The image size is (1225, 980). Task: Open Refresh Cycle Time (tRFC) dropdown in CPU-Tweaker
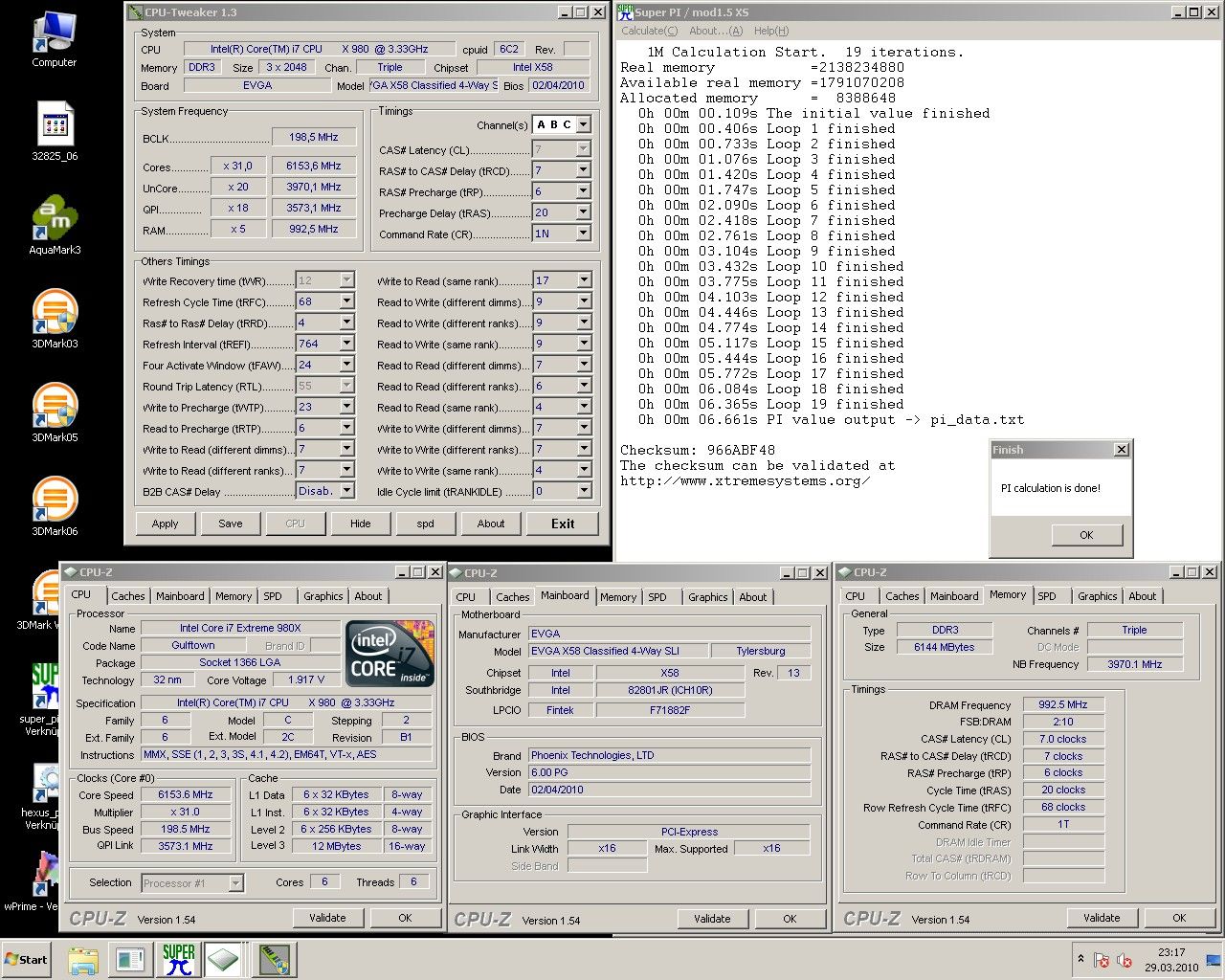click(346, 301)
